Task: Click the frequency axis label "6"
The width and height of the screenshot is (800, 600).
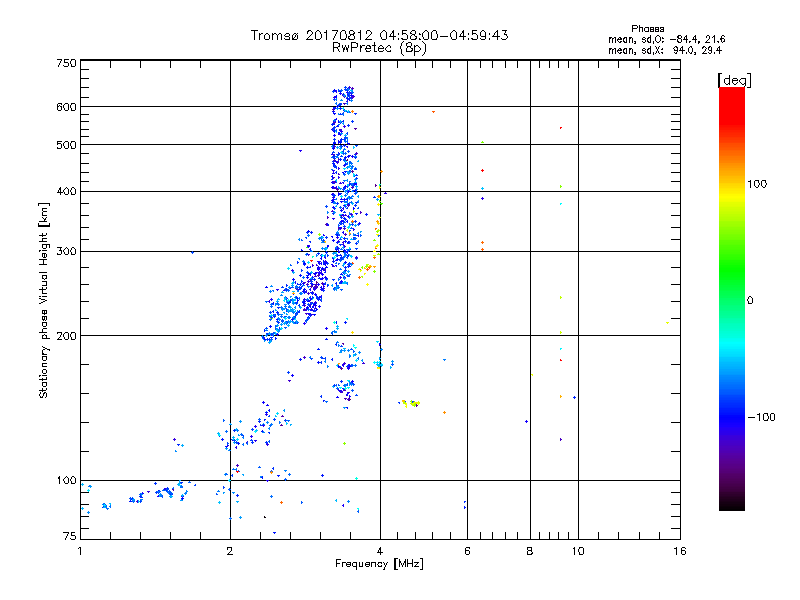Action: tap(467, 551)
